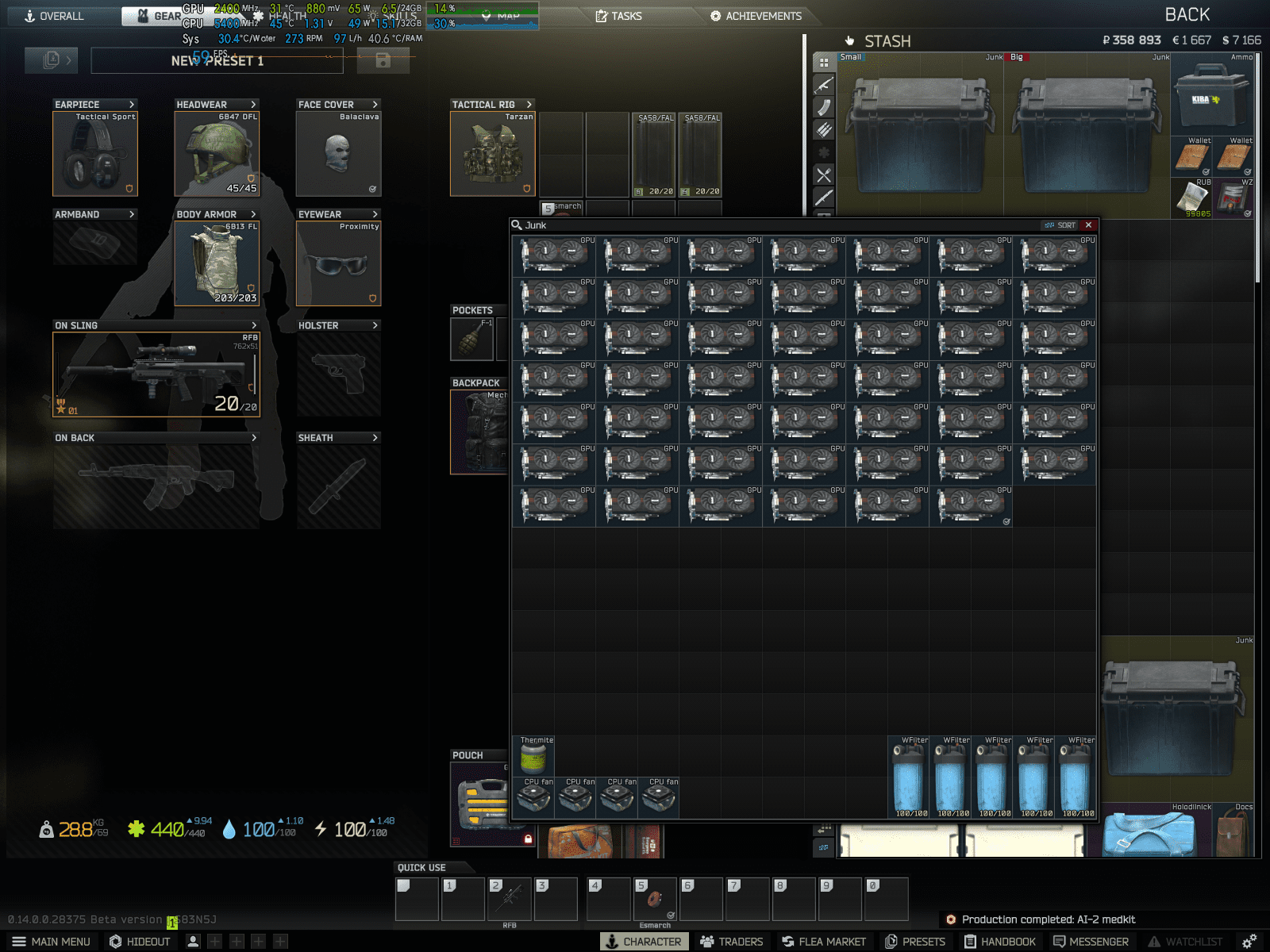This screenshot has width=1270, height=952.
Task: Expand the ON SLING slot chevron
Action: (x=254, y=325)
